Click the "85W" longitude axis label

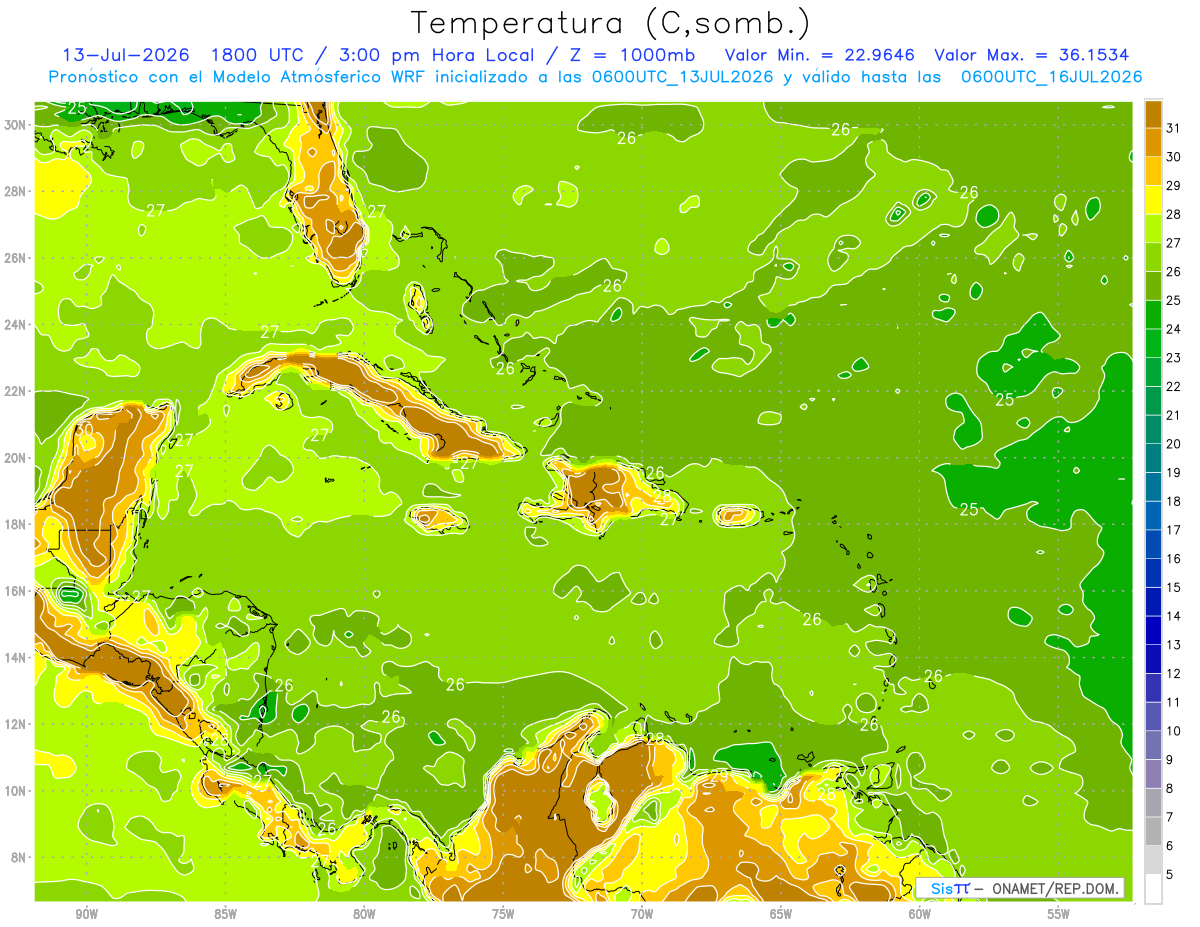(225, 914)
